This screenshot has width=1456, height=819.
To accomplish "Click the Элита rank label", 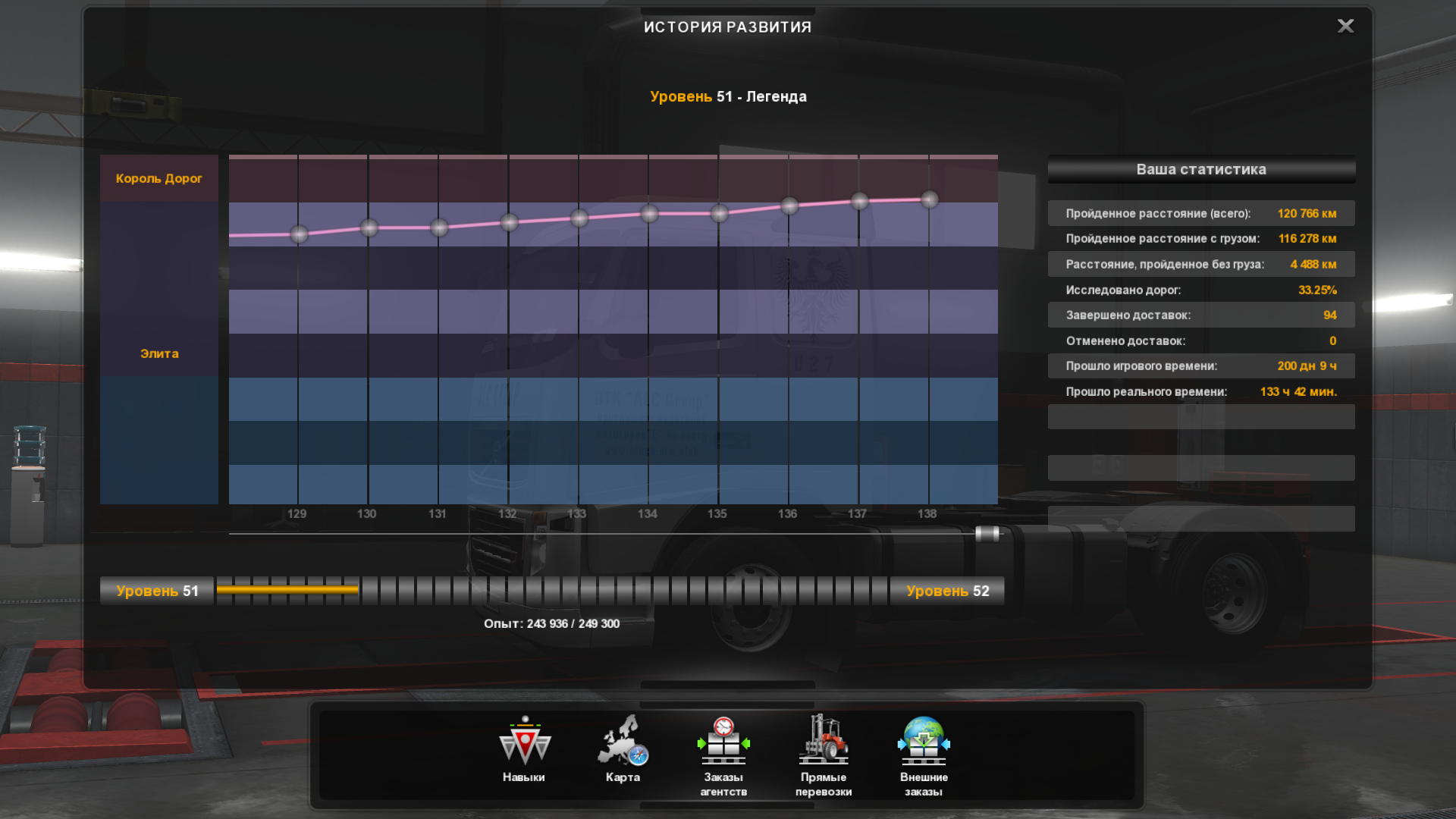I will [159, 353].
